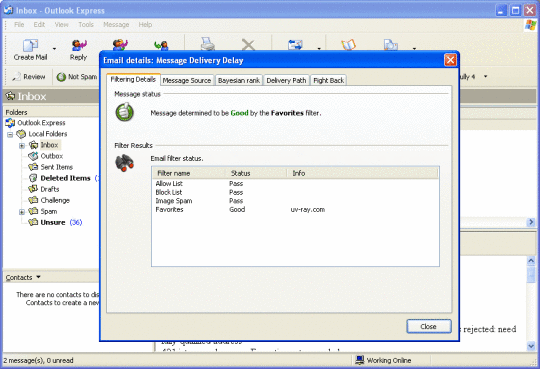Click the Working Online status bar icon
The image size is (540, 369).
tap(360, 360)
